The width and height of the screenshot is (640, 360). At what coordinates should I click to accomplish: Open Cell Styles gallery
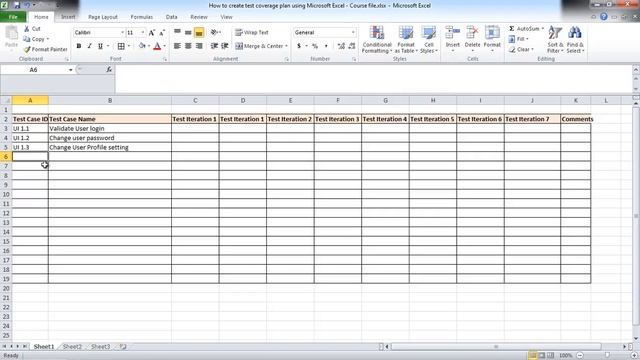click(x=429, y=39)
